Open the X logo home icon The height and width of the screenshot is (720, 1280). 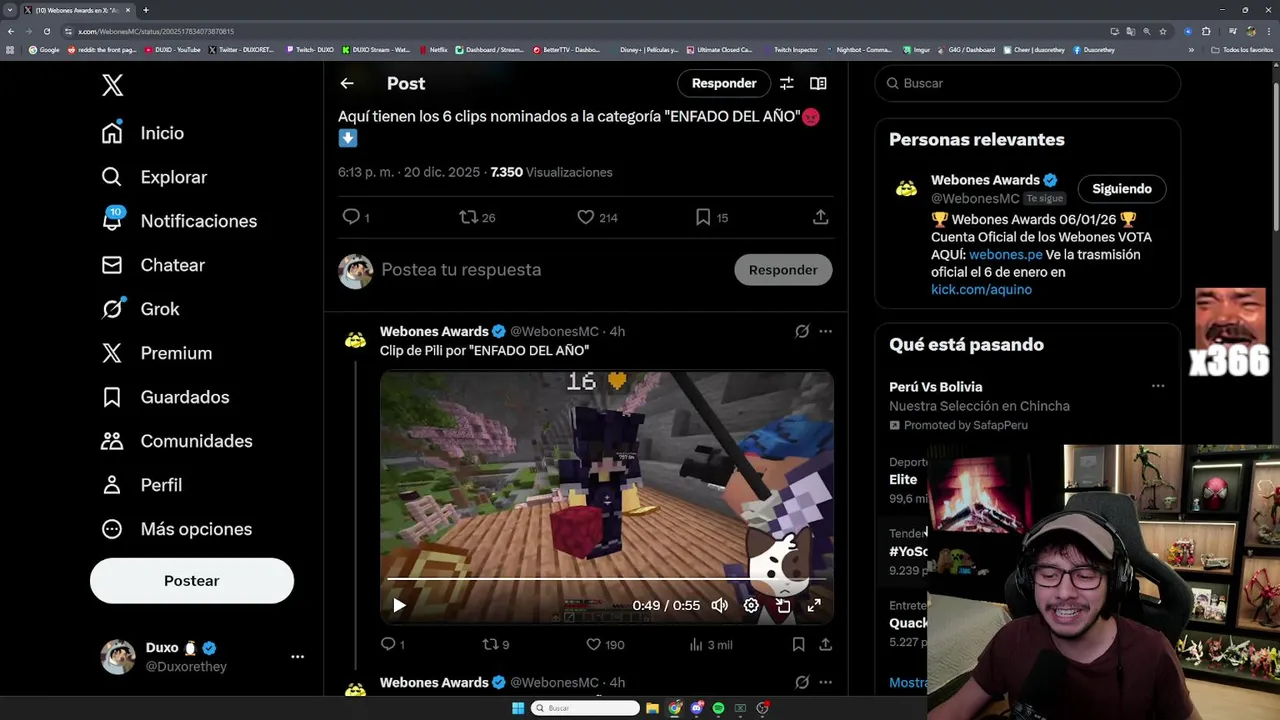point(112,85)
